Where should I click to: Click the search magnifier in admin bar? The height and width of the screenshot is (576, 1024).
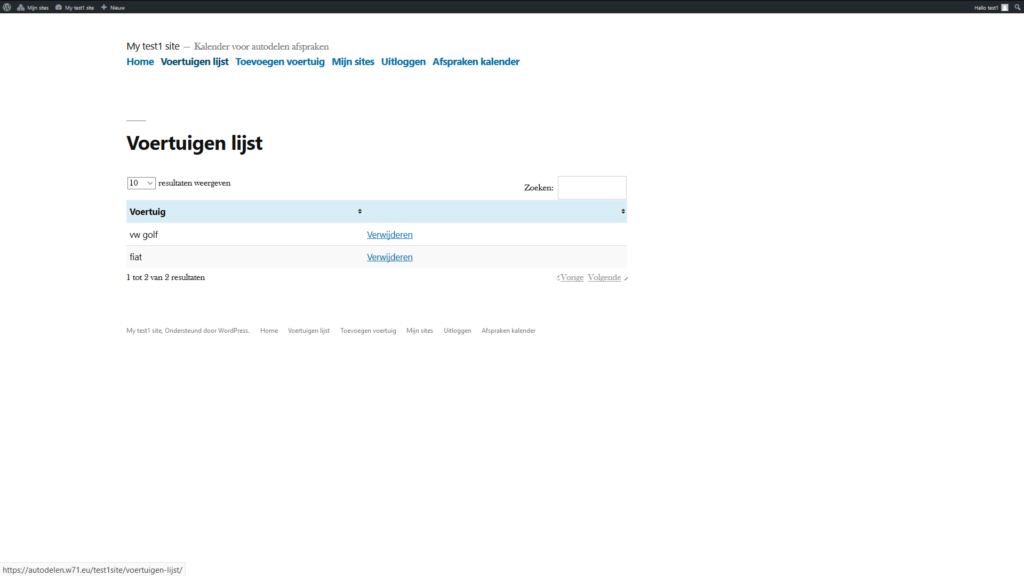[x=1017, y=7]
